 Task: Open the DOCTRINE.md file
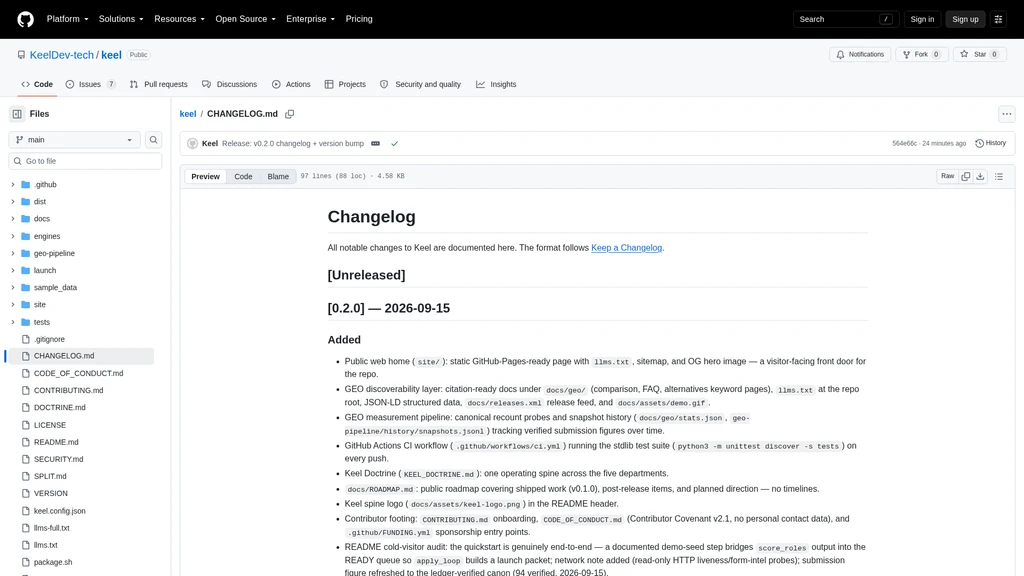click(59, 408)
